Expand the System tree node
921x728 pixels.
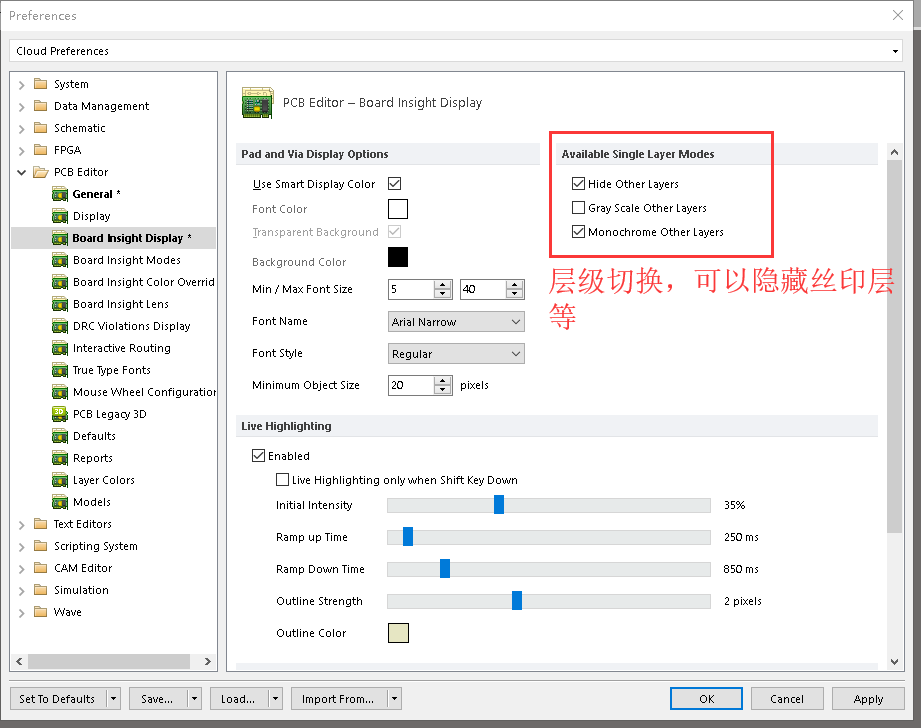[22, 85]
